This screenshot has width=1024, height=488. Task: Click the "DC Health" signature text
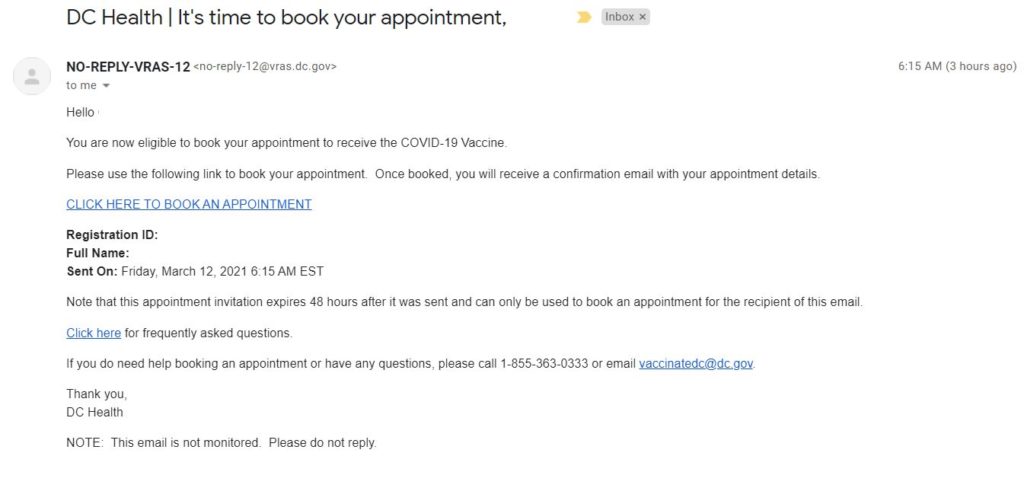click(x=95, y=411)
